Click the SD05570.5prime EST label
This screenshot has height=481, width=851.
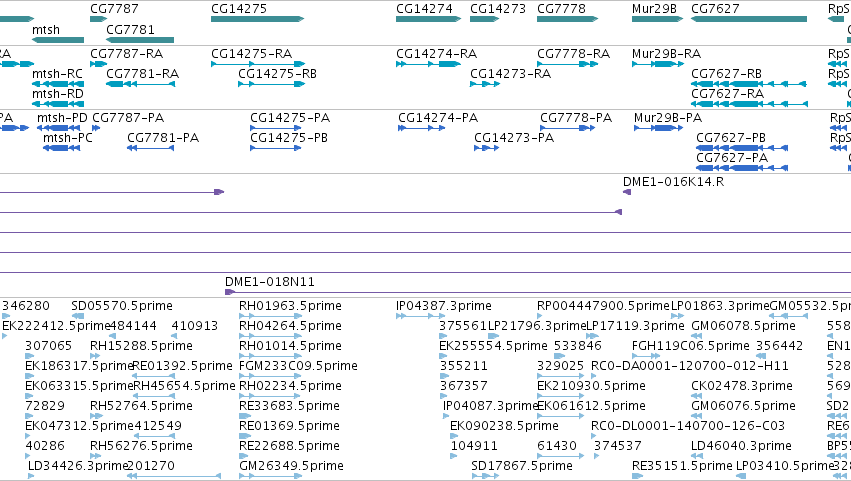[x=122, y=306]
